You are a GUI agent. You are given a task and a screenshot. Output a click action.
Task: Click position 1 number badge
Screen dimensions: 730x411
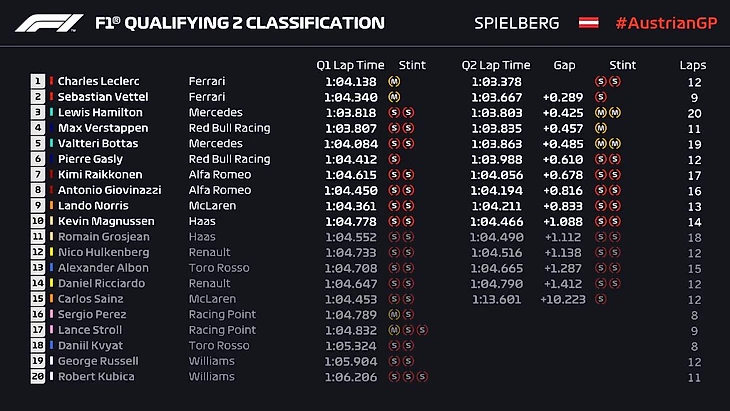coord(38,81)
